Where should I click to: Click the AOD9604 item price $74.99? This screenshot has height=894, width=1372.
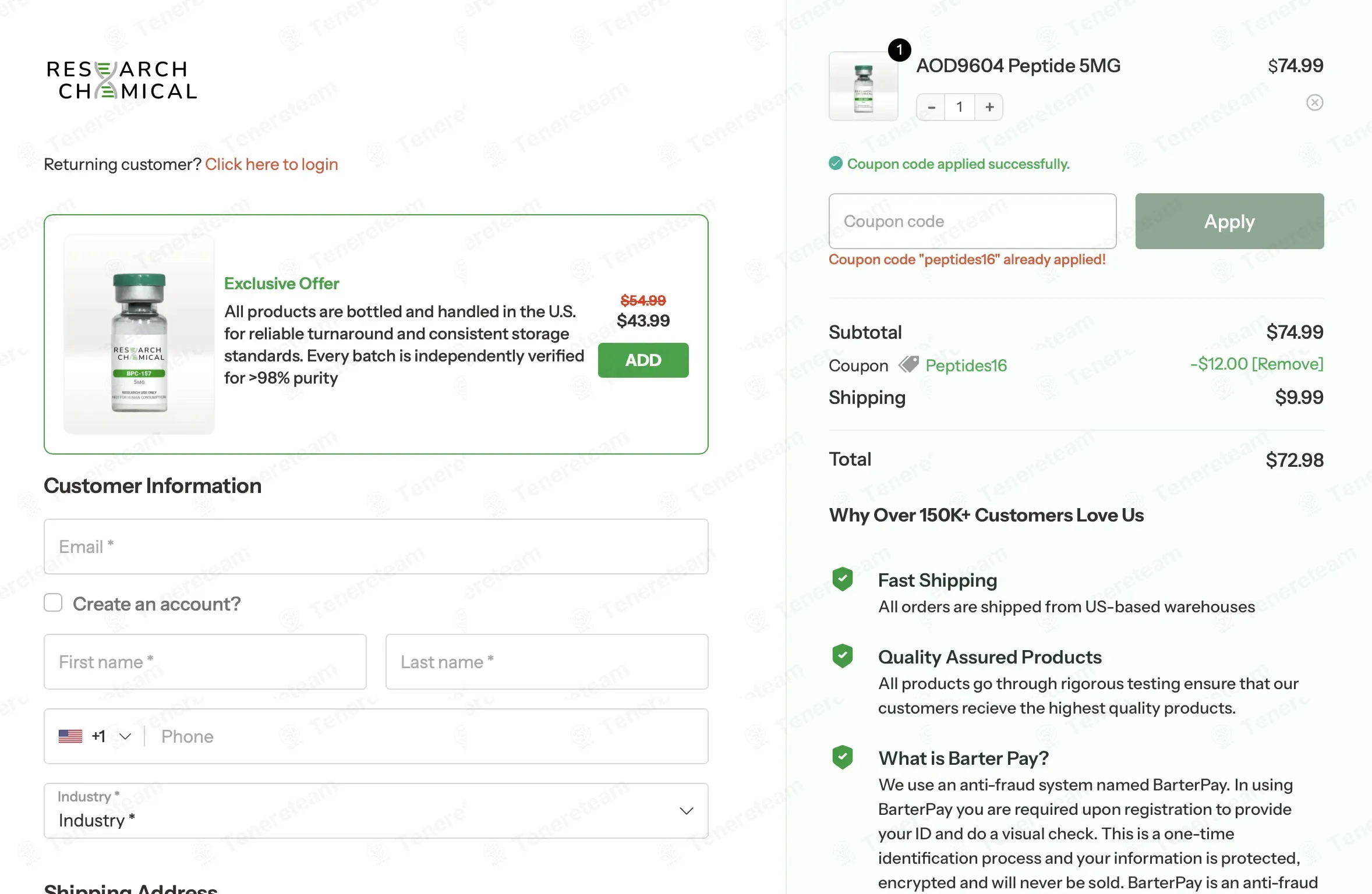coord(1296,66)
